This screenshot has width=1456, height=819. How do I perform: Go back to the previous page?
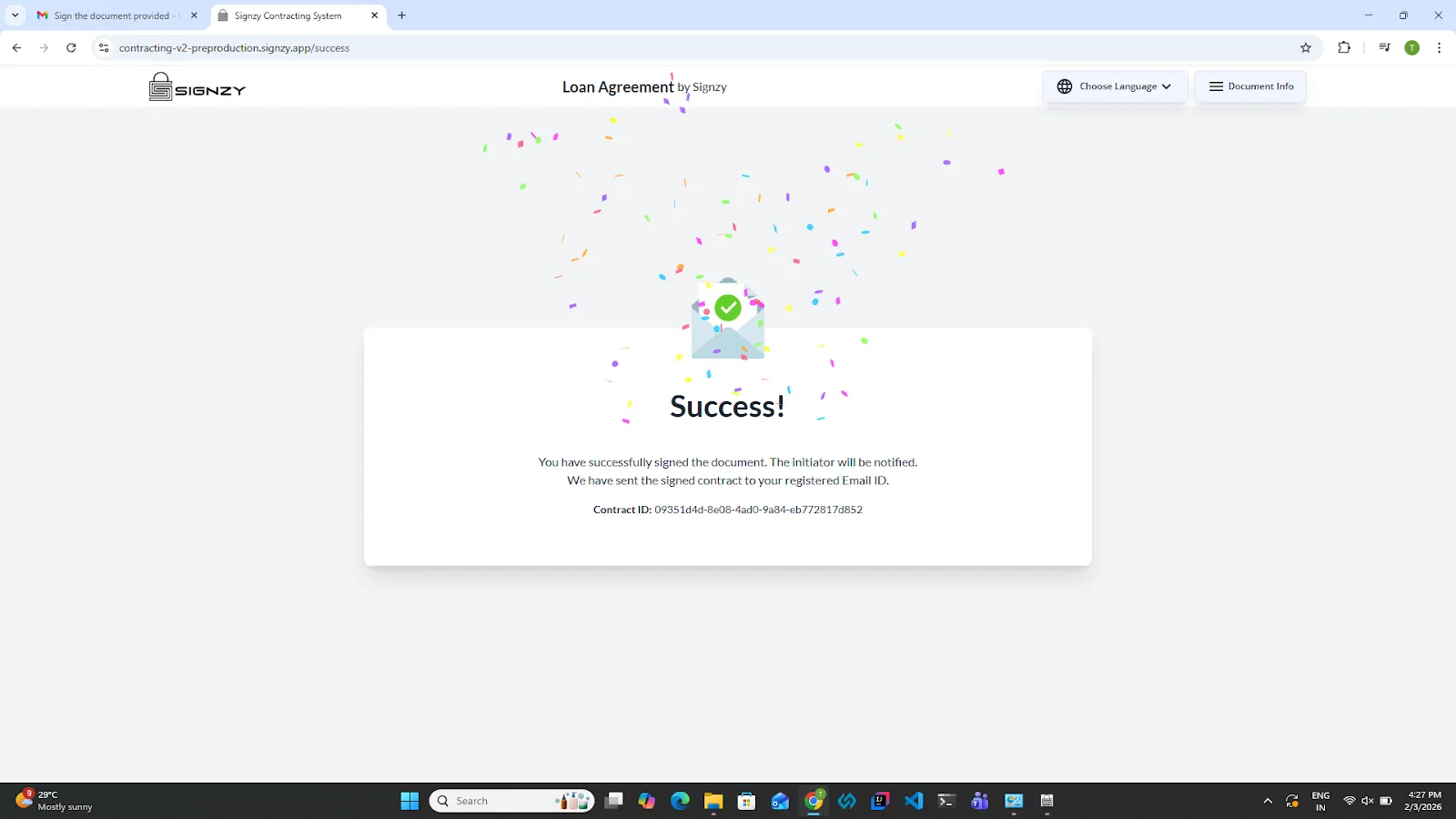pyautogui.click(x=16, y=48)
